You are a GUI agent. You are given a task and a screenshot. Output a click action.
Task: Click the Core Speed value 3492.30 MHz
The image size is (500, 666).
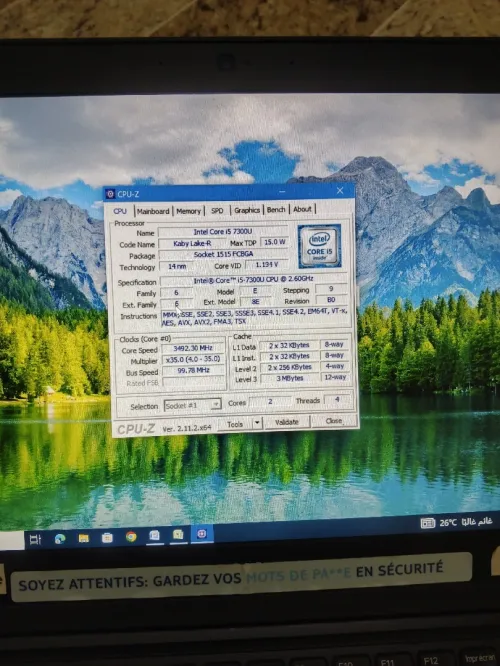coord(193,348)
